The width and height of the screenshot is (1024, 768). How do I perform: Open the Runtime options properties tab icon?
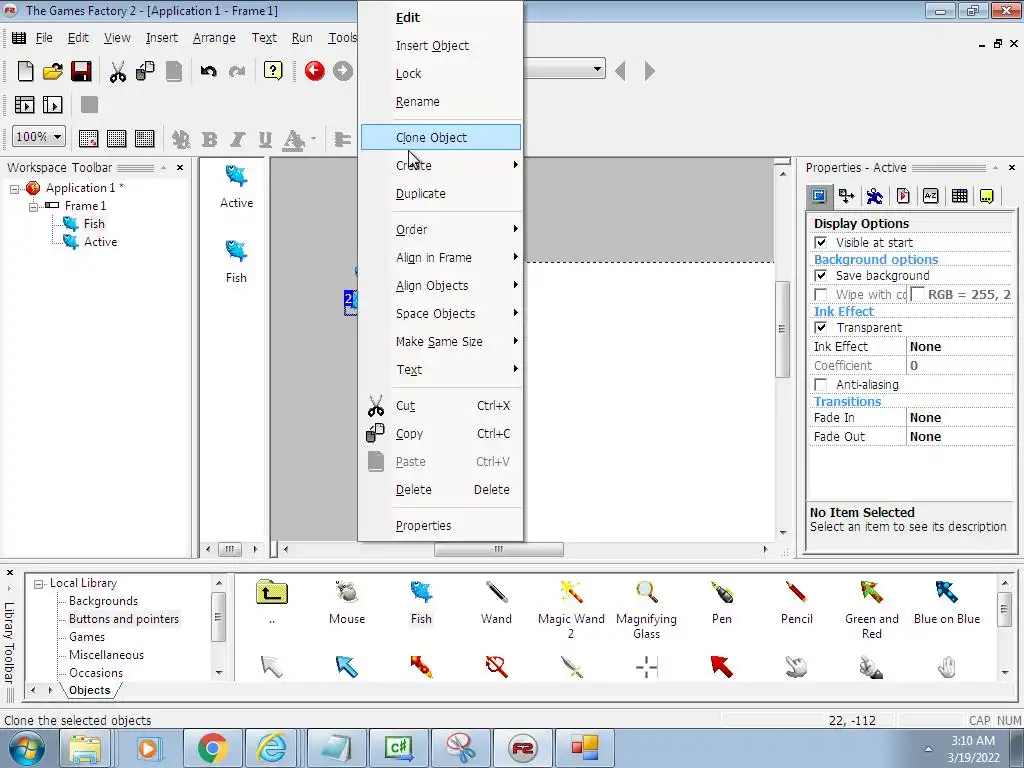pos(903,196)
